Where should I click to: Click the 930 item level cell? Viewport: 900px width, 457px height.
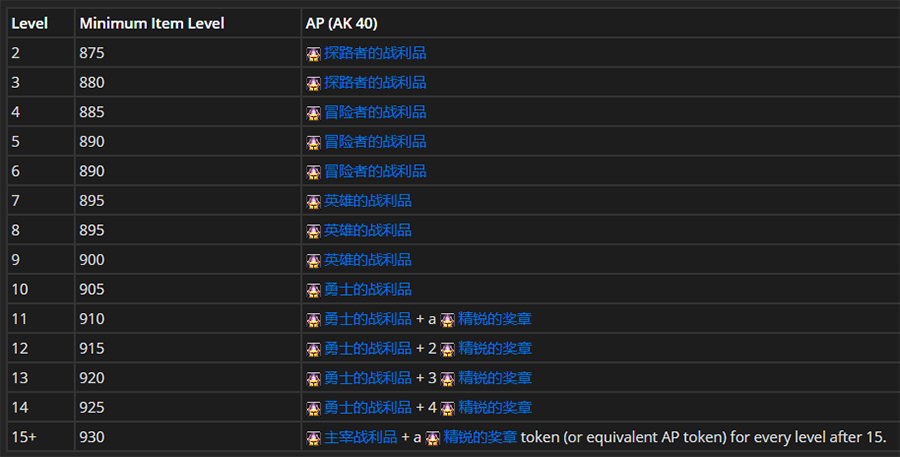point(188,437)
